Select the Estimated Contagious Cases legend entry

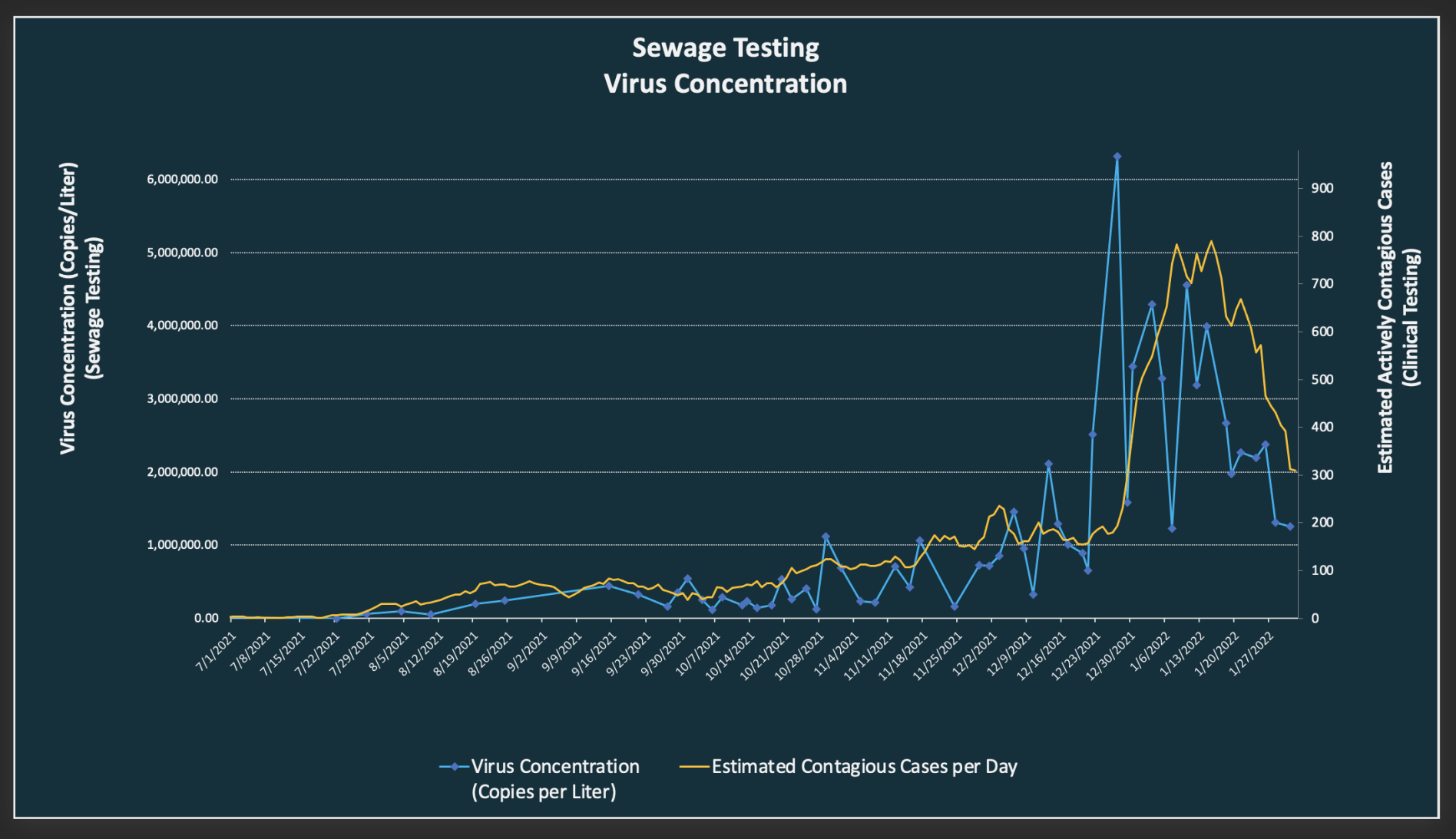(x=864, y=766)
